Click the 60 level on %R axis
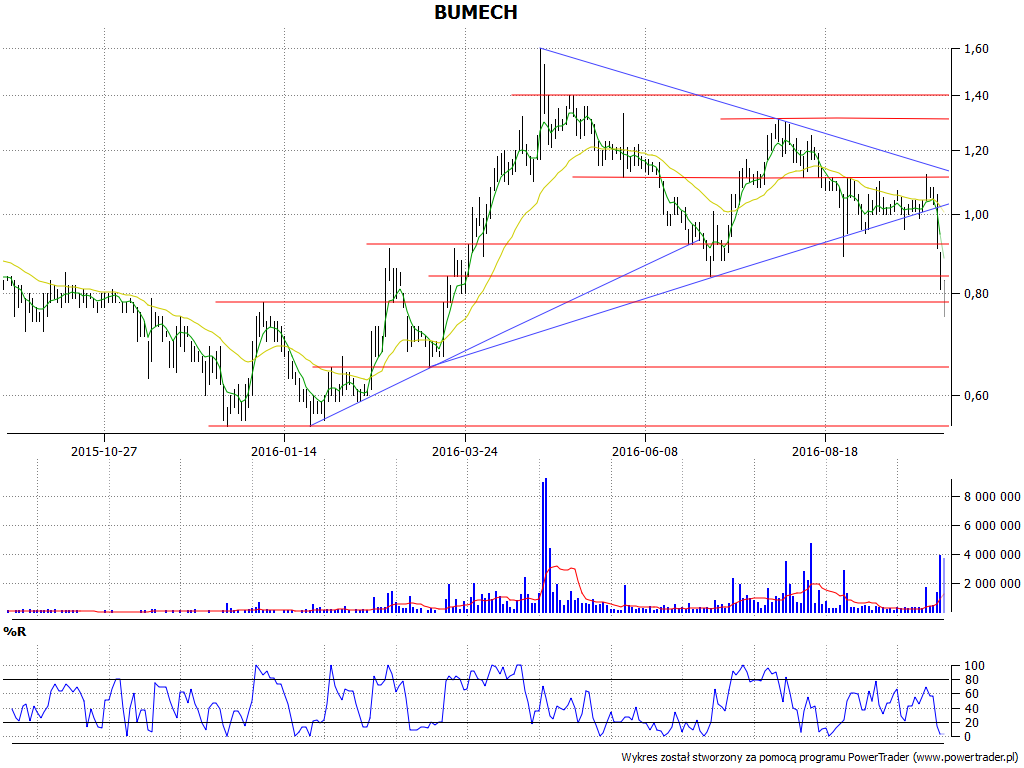Screen dimensions: 1024x768 pyautogui.click(x=970, y=694)
